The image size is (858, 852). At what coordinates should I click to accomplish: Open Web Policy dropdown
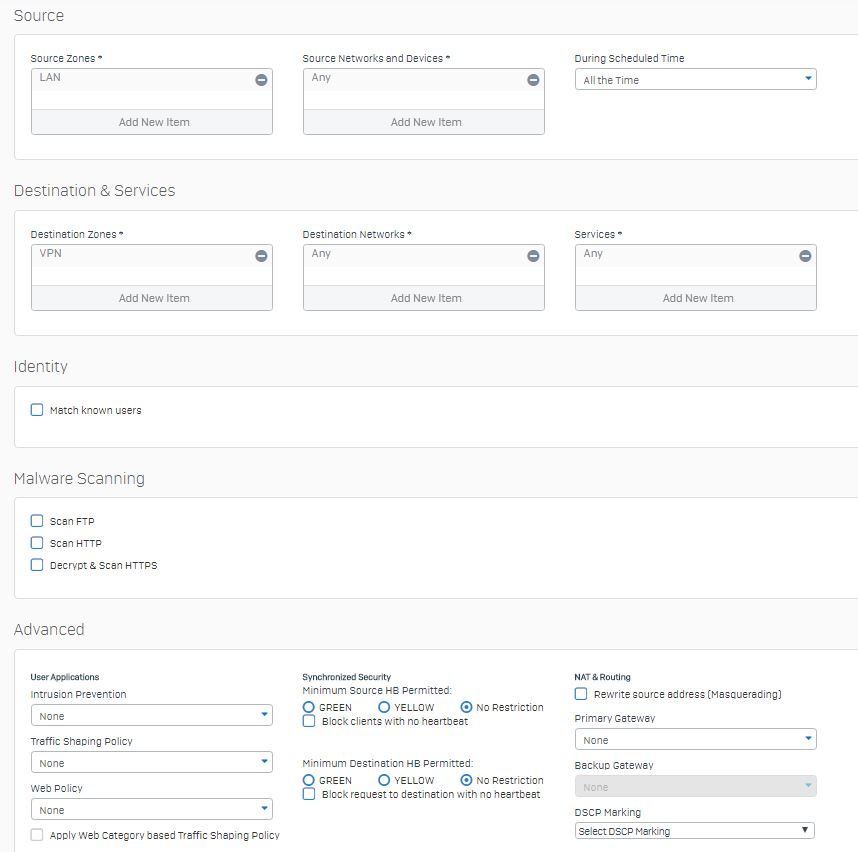152,809
